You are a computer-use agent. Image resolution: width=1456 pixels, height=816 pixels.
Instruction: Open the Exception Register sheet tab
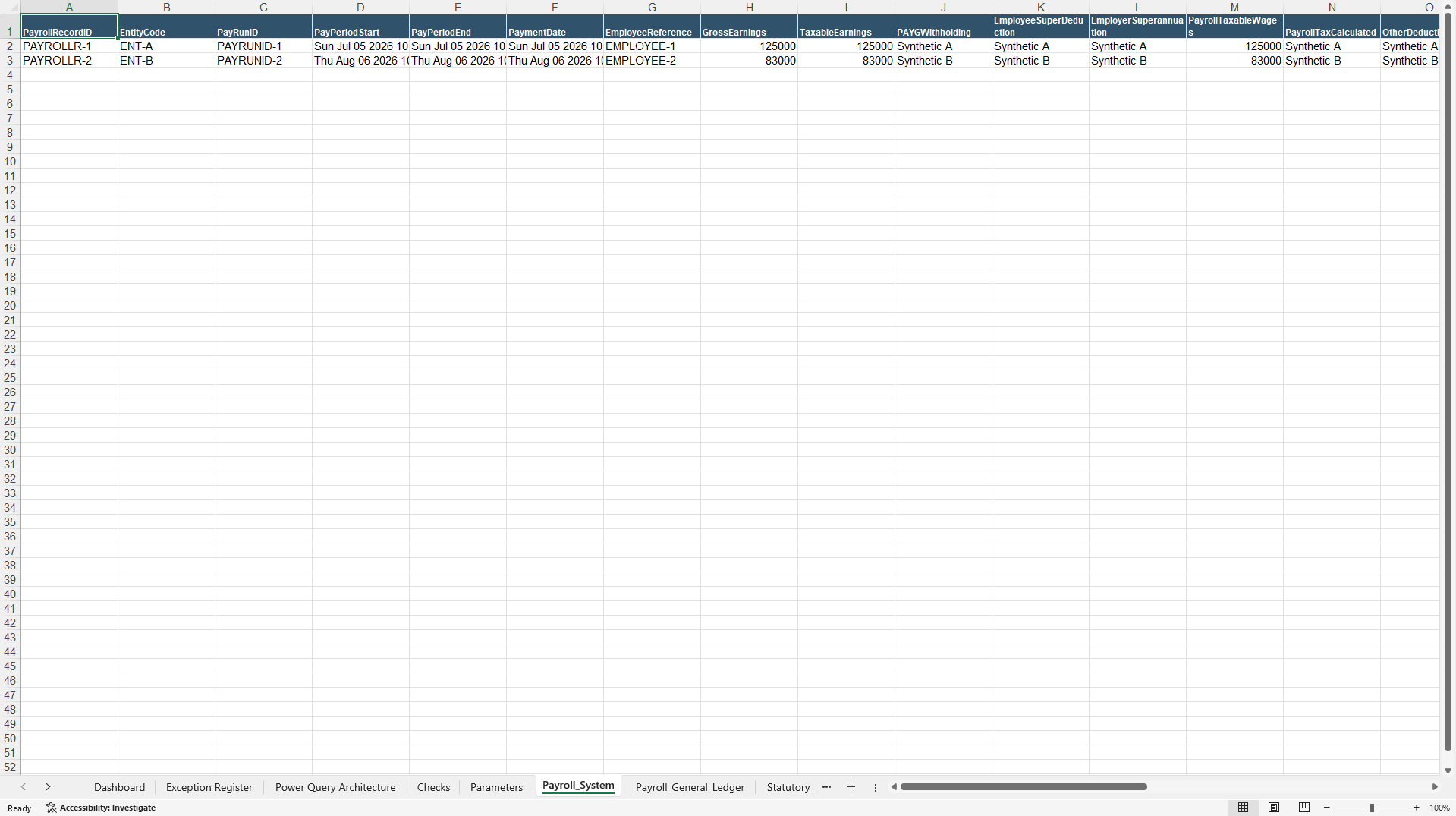(209, 787)
